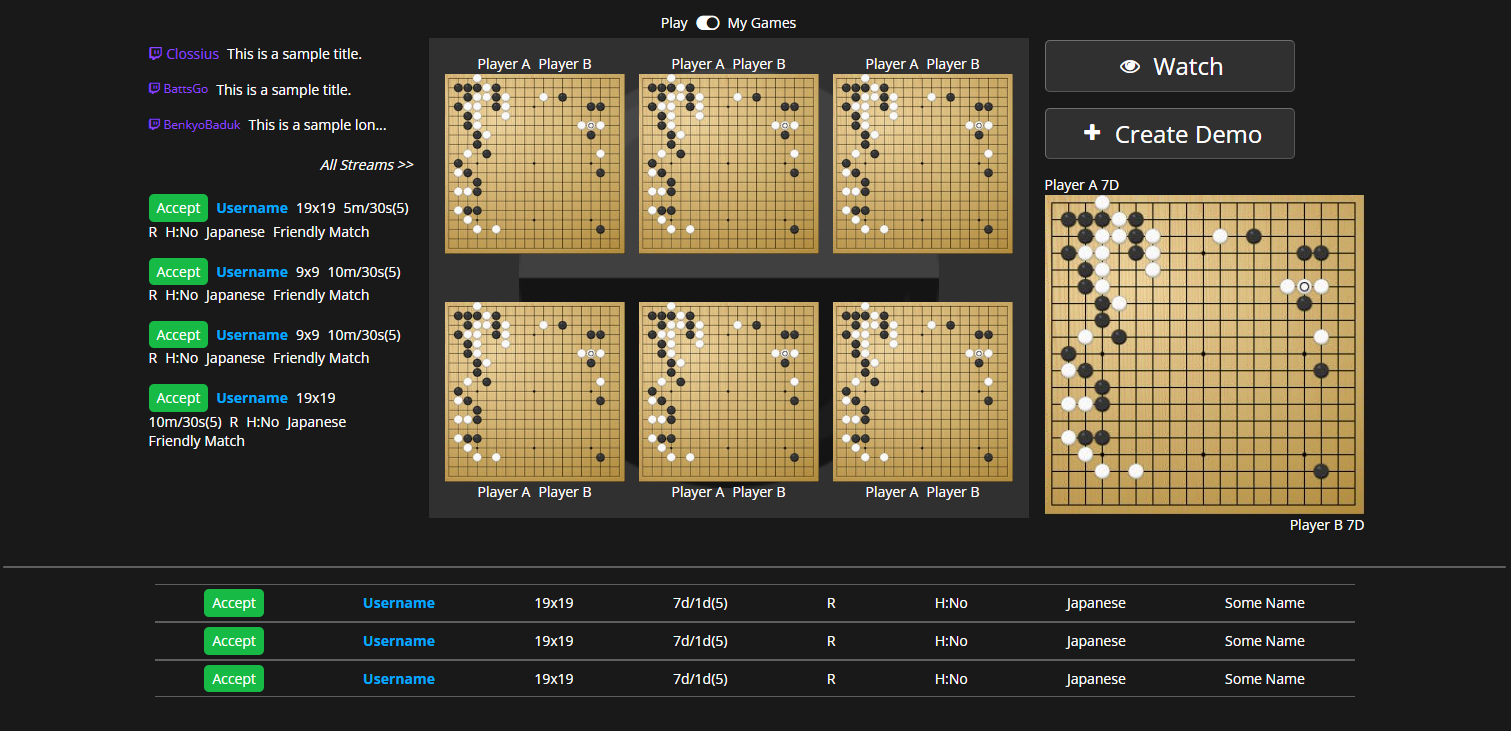Open the bottom-right game board thumbnail
The height and width of the screenshot is (731, 1511).
tap(923, 392)
